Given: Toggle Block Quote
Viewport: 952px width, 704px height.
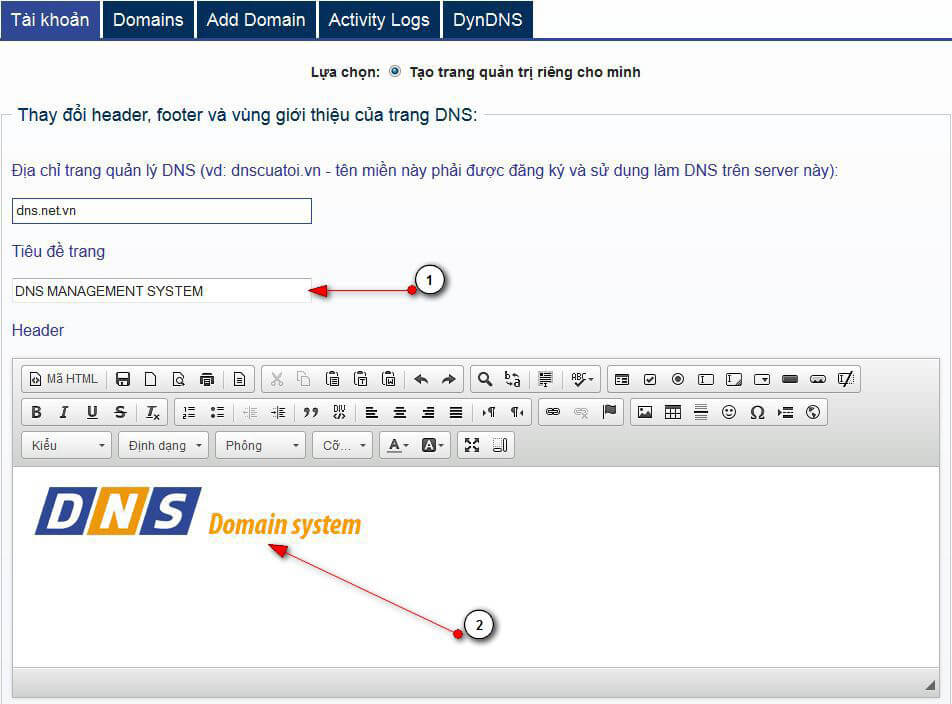Looking at the screenshot, I should coord(311,413).
